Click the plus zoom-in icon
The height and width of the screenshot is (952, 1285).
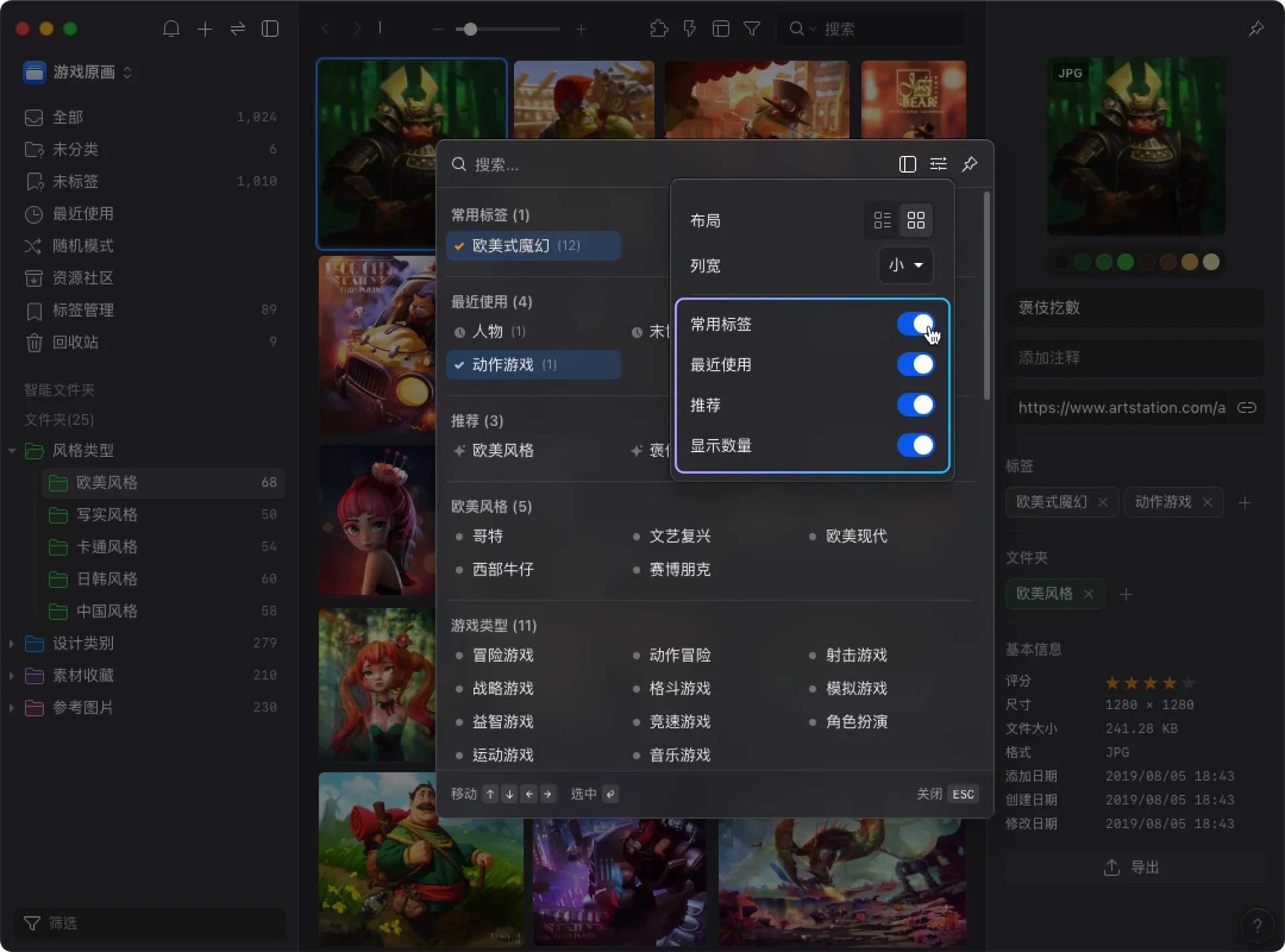pyautogui.click(x=581, y=29)
